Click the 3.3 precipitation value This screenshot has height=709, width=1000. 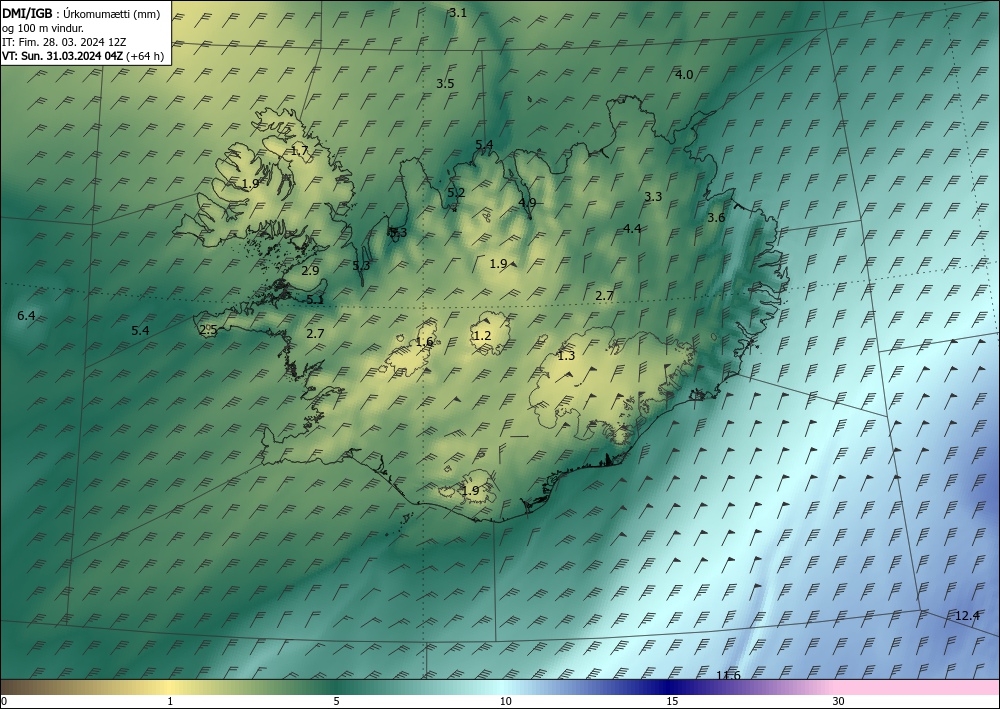coord(653,196)
